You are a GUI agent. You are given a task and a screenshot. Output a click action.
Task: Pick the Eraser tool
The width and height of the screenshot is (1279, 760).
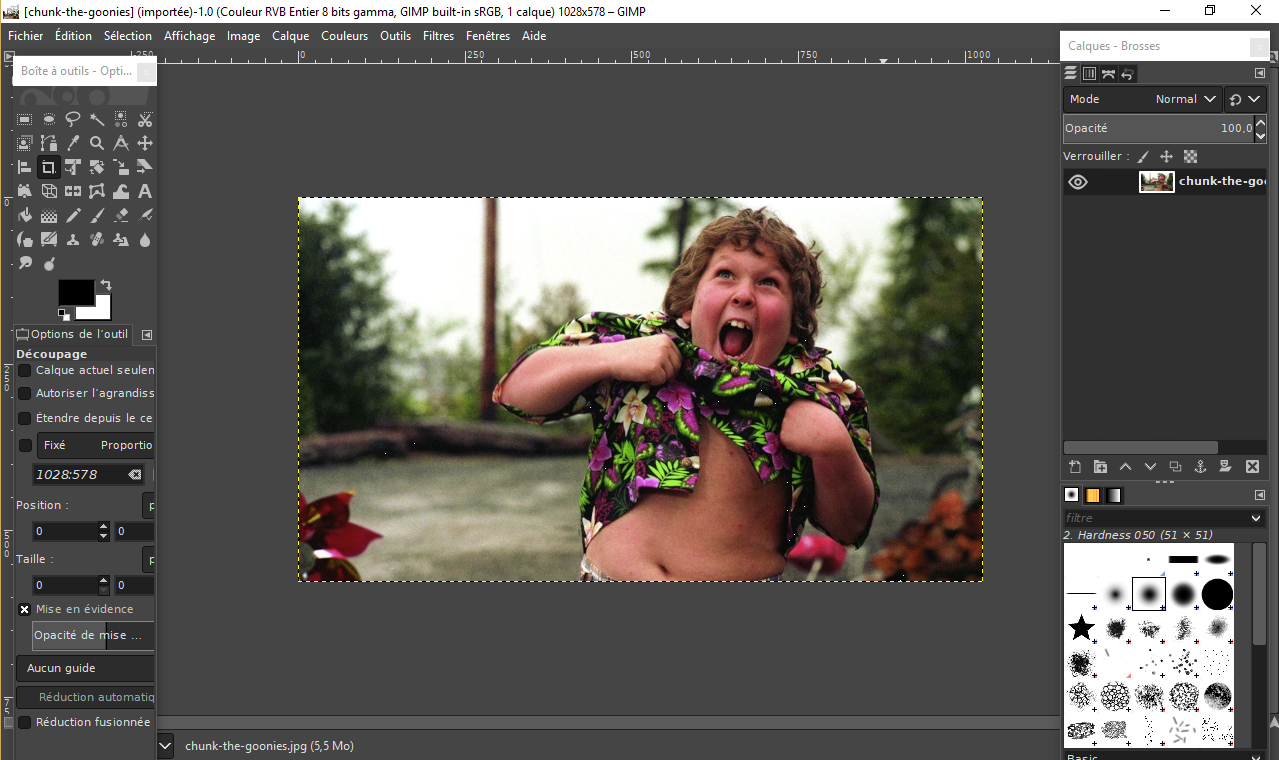coord(121,215)
